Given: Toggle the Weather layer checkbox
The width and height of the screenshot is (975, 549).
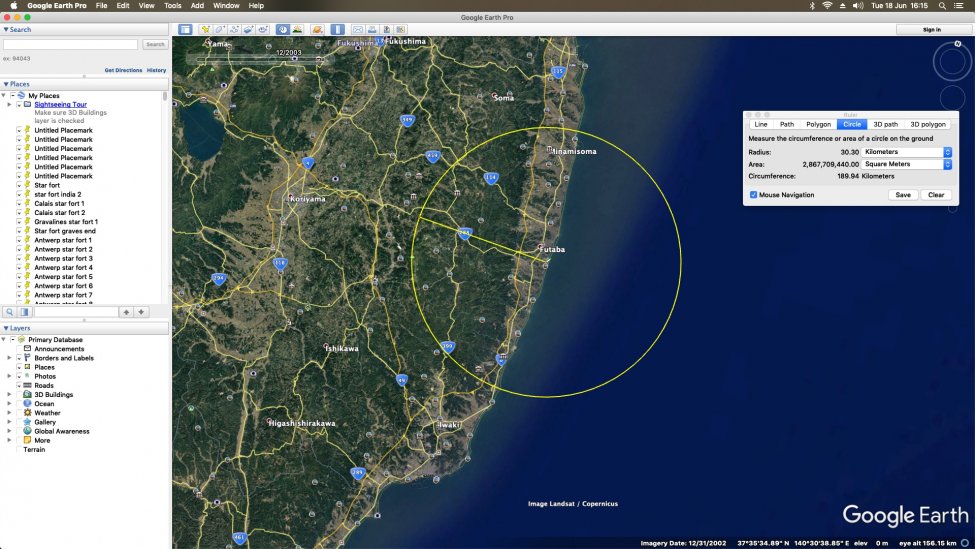Looking at the screenshot, I should [x=19, y=413].
